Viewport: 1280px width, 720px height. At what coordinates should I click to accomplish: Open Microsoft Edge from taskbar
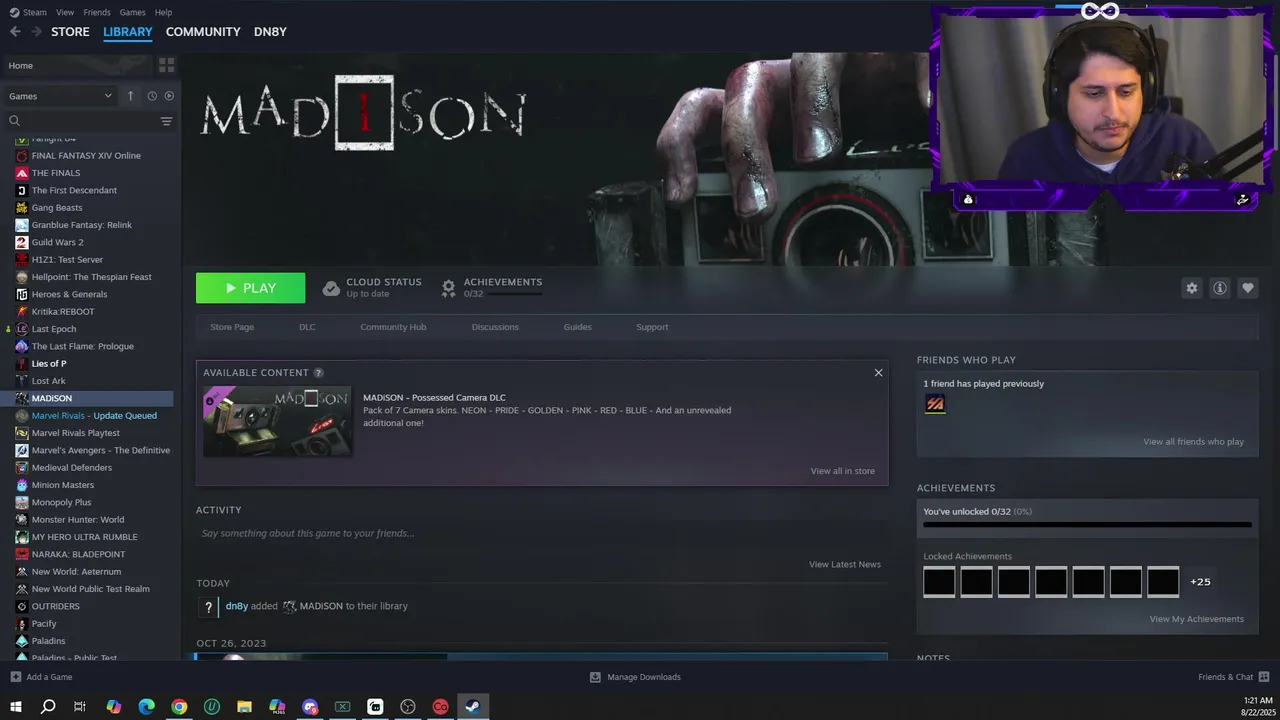(x=146, y=707)
